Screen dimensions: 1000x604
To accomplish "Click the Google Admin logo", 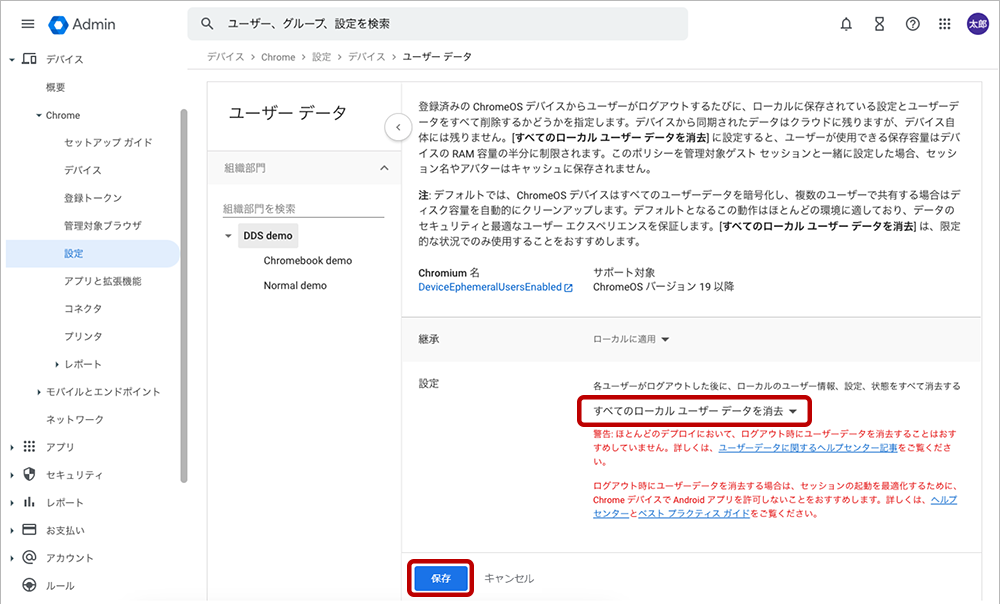I will click(82, 24).
